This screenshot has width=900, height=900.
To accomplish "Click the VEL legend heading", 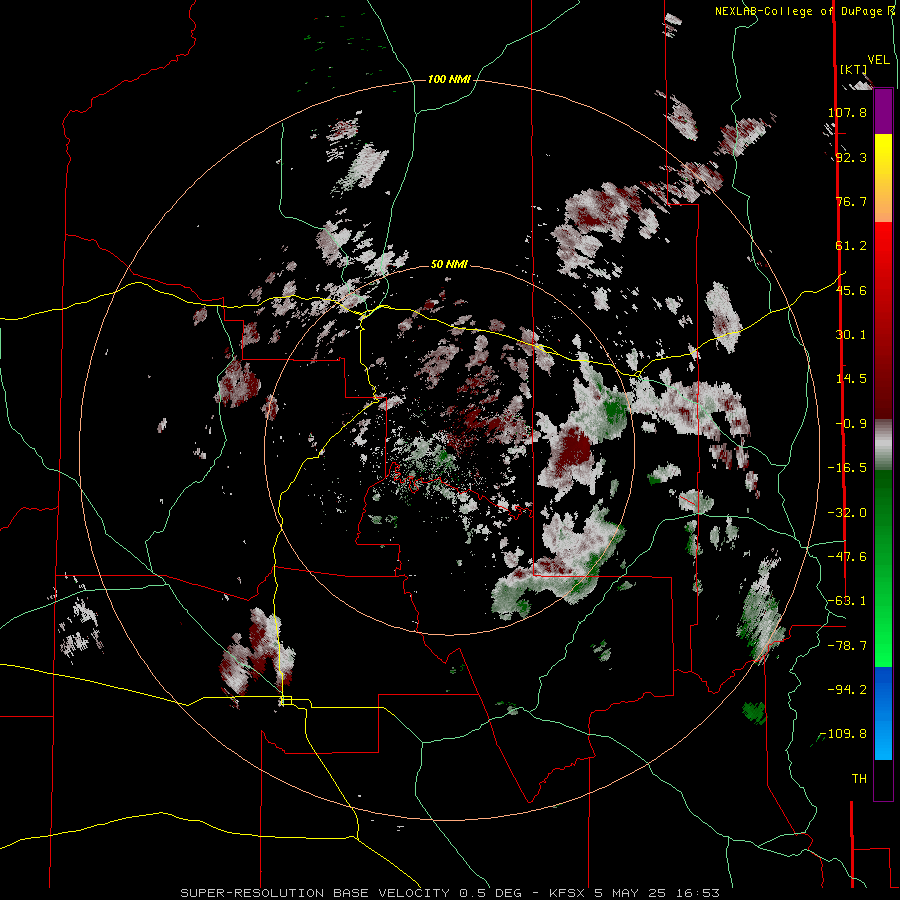I will tap(878, 60).
